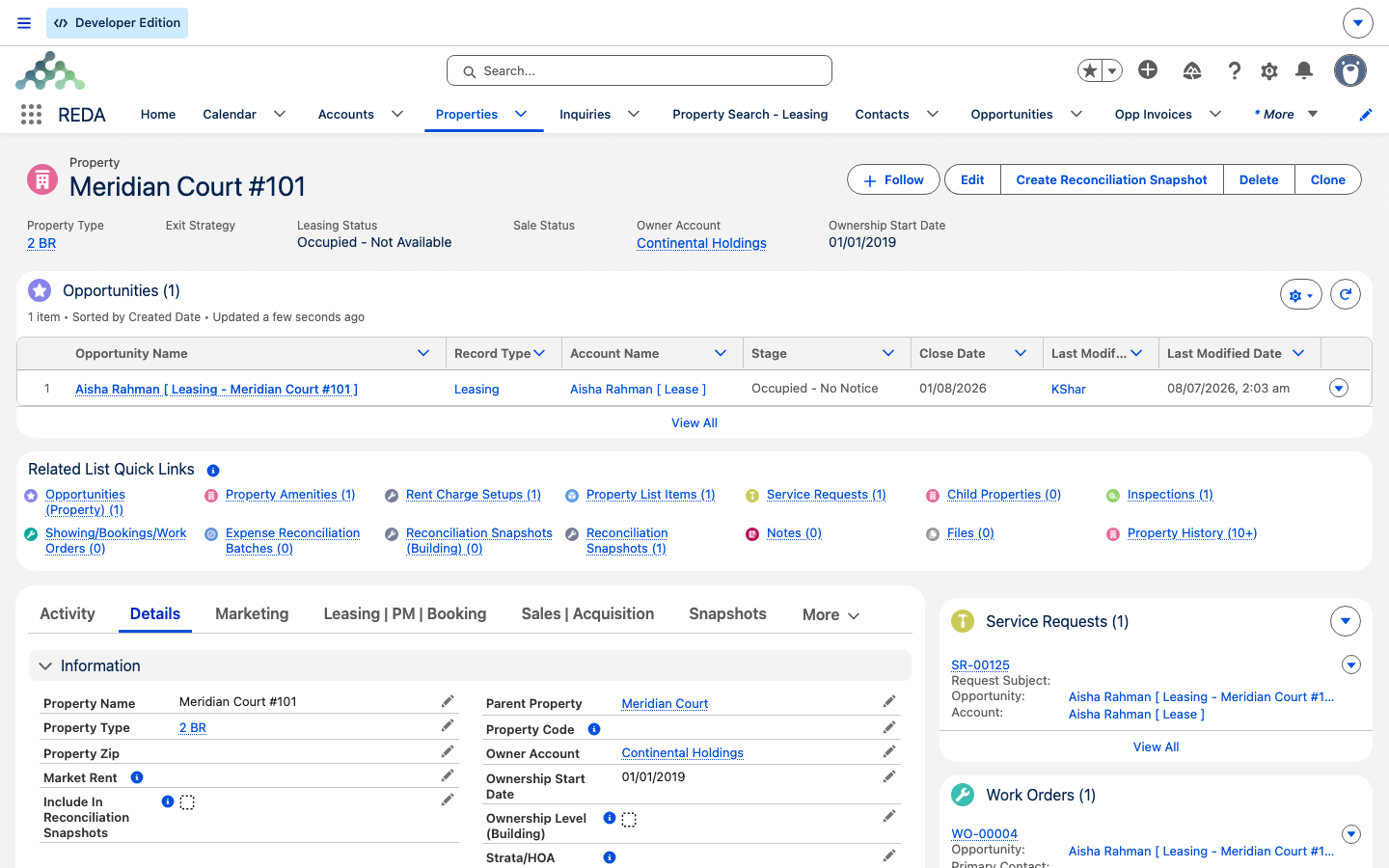This screenshot has width=1389, height=868.
Task: Open the App Launcher grid icon
Action: [31, 115]
